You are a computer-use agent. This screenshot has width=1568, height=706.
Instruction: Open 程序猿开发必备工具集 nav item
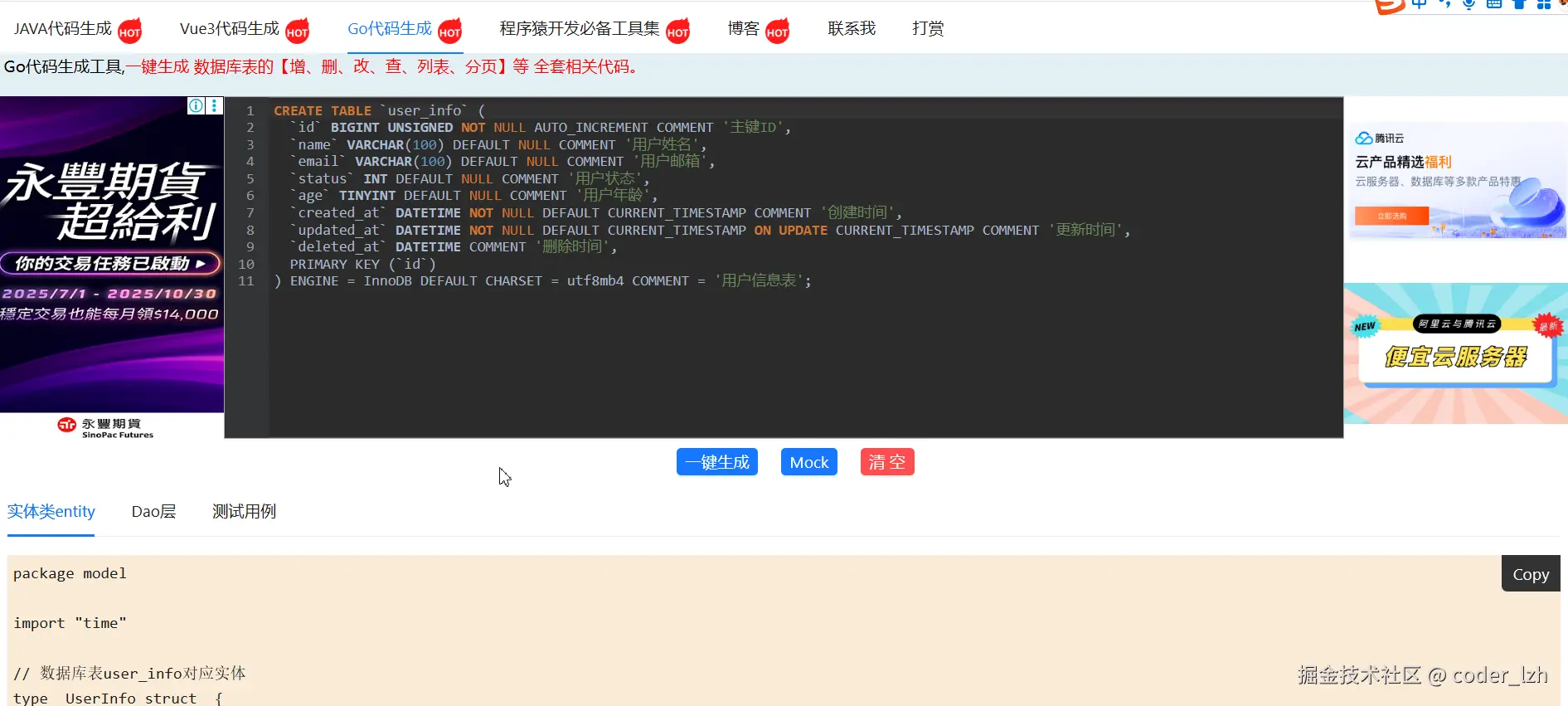580,29
